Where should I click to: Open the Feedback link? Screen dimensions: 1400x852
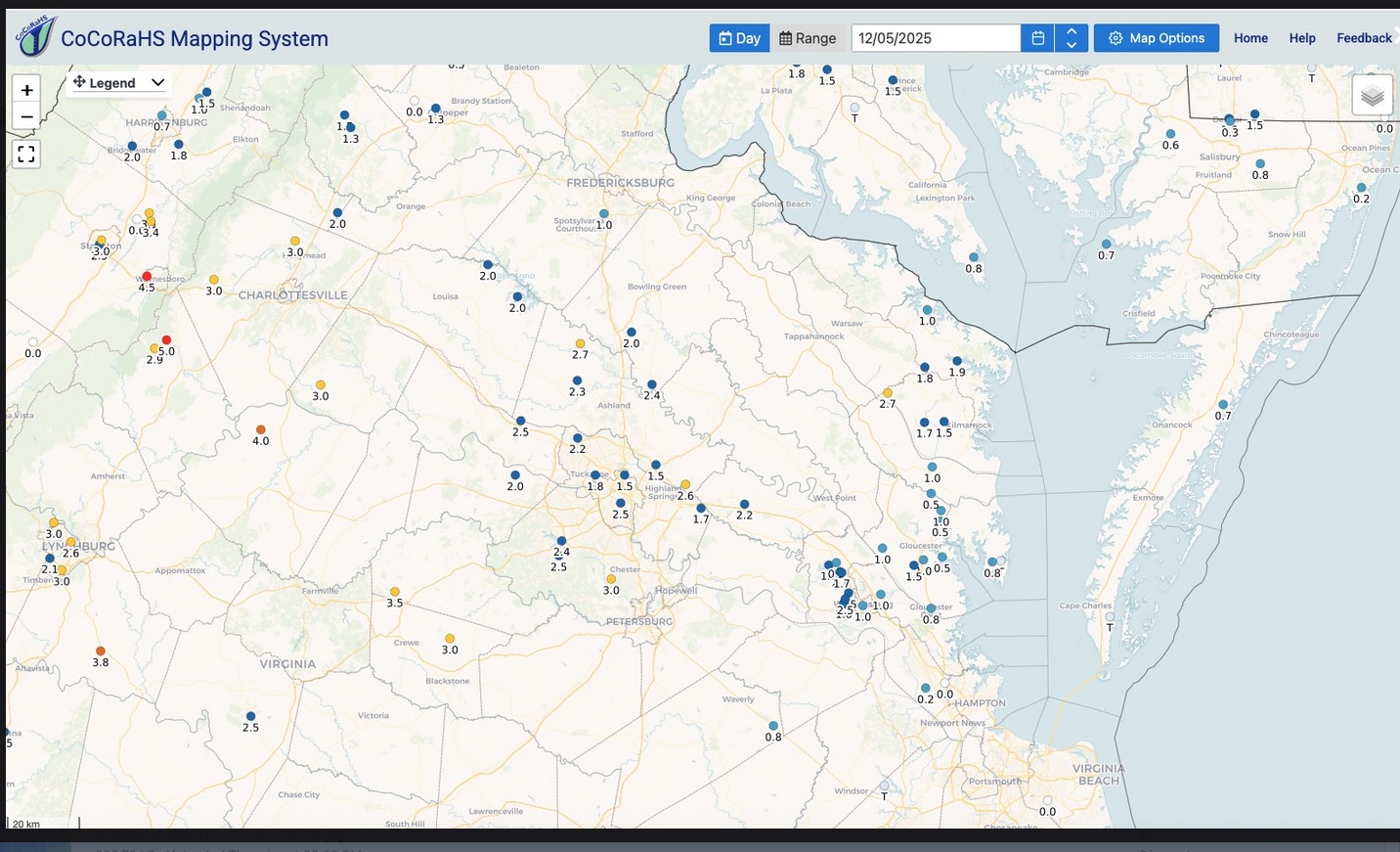tap(1364, 38)
